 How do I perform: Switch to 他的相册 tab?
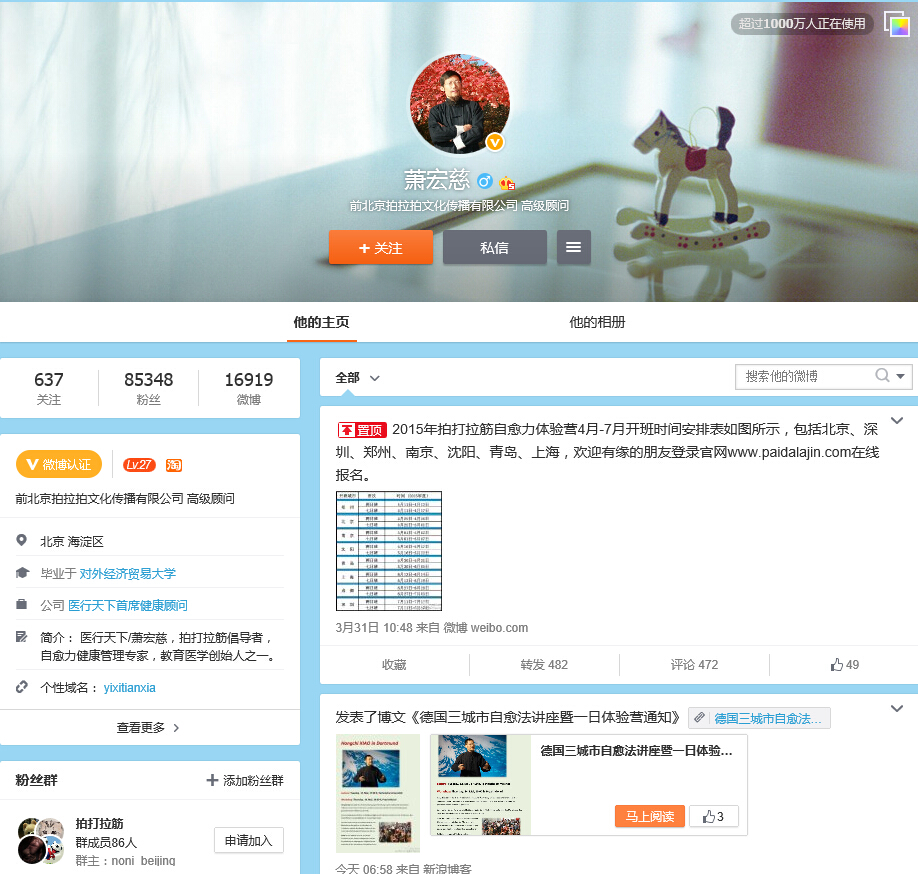597,322
